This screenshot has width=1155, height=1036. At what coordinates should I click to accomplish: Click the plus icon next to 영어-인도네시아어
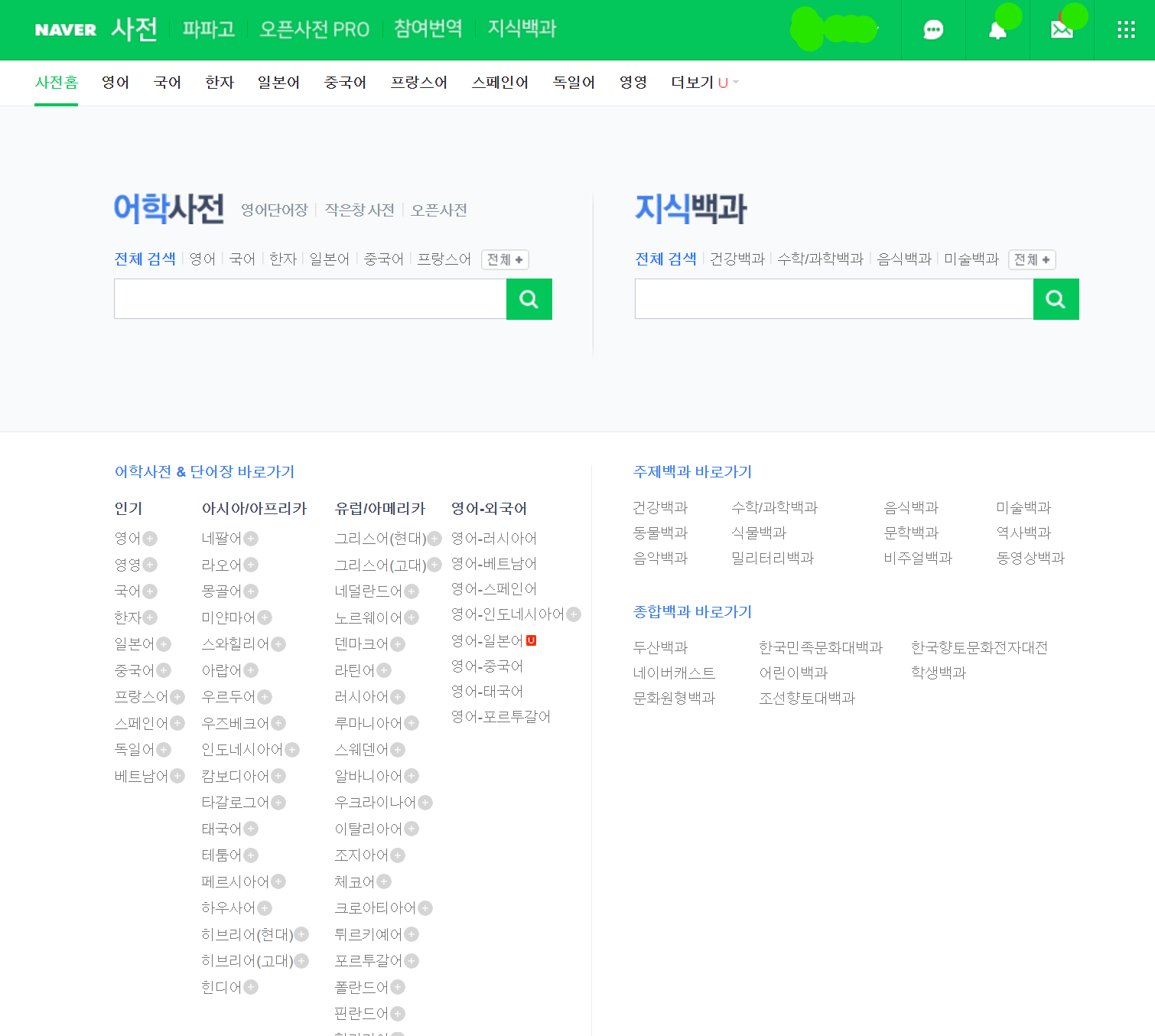(574, 614)
